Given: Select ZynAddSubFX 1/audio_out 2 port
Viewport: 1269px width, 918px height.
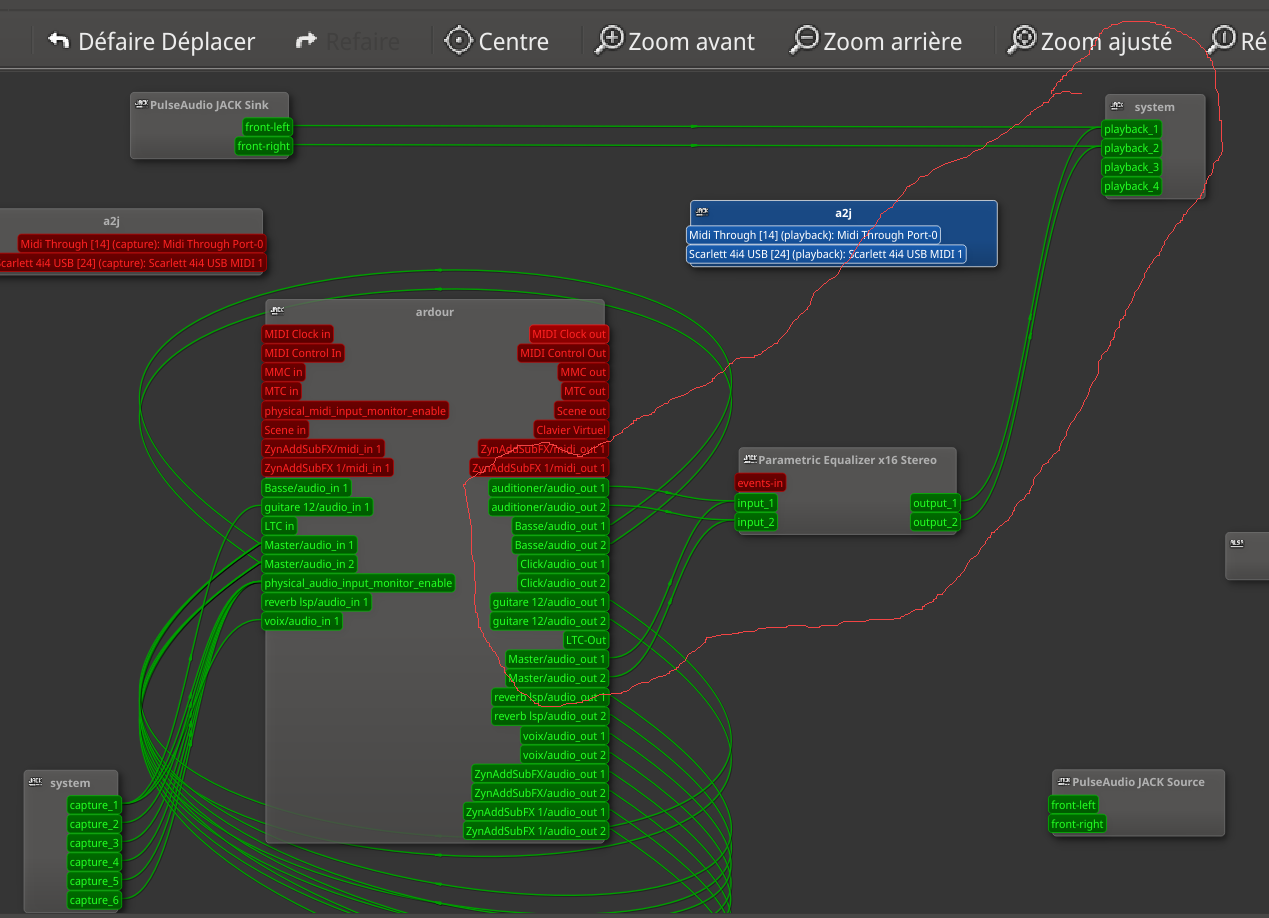Looking at the screenshot, I should pyautogui.click(x=536, y=831).
